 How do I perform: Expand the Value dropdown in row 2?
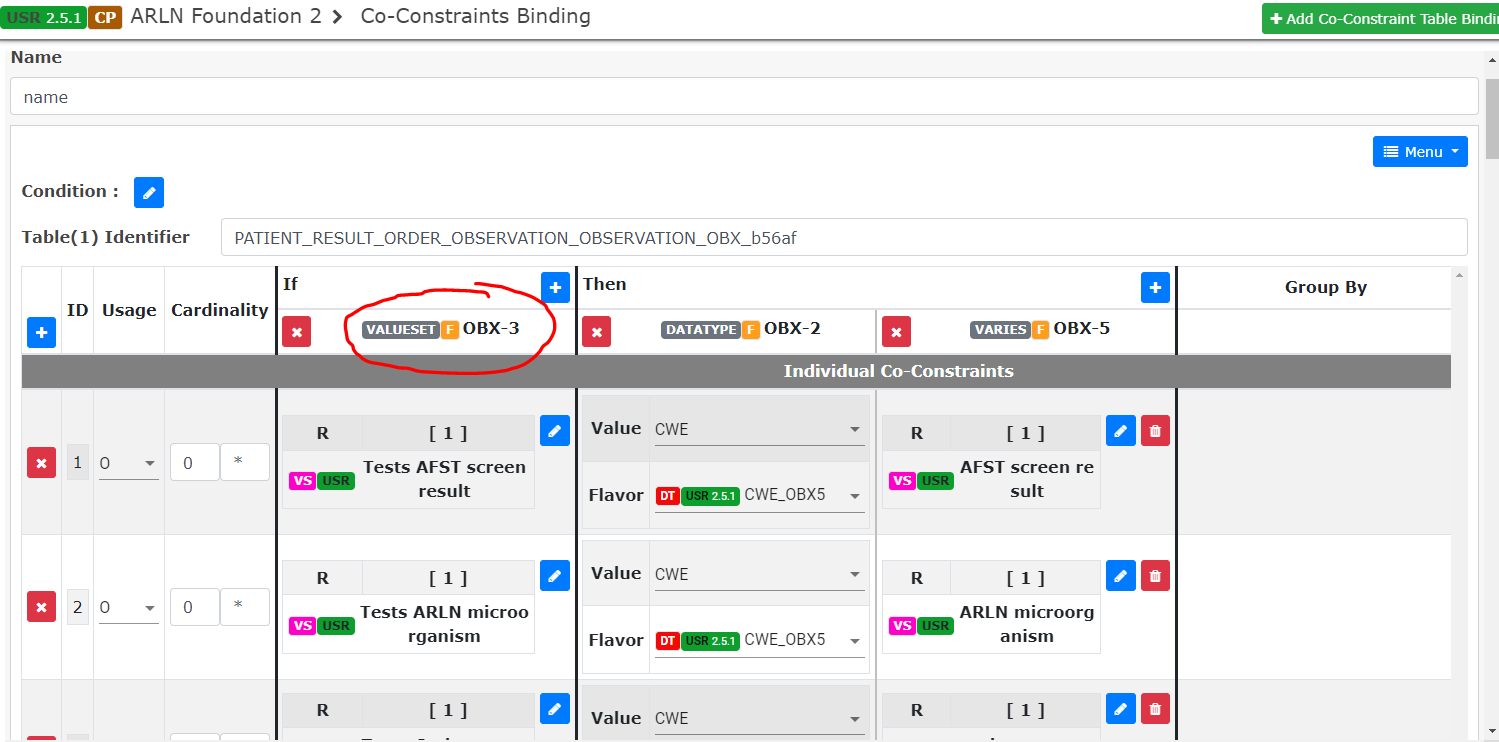[x=758, y=573]
